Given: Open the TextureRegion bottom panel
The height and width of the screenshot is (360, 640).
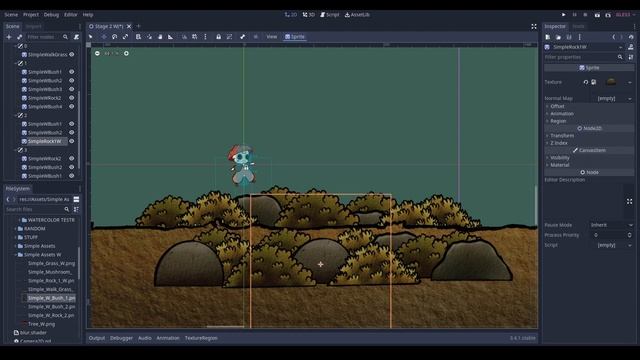Looking at the screenshot, I should point(201,338).
